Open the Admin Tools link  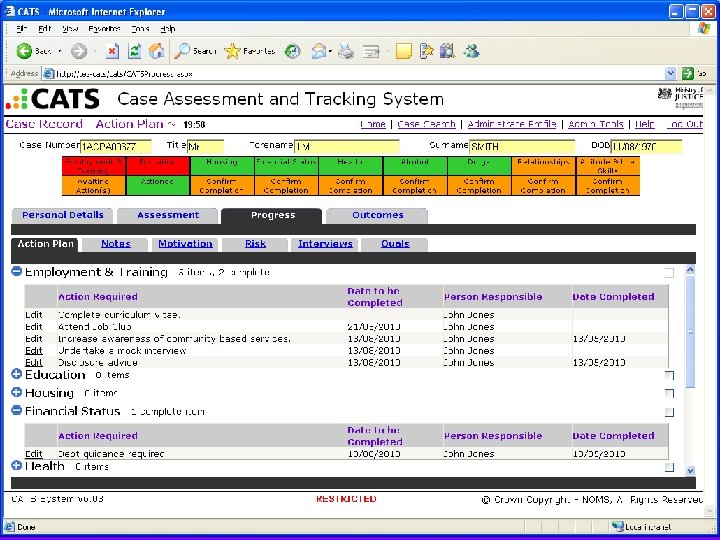[x=596, y=124]
